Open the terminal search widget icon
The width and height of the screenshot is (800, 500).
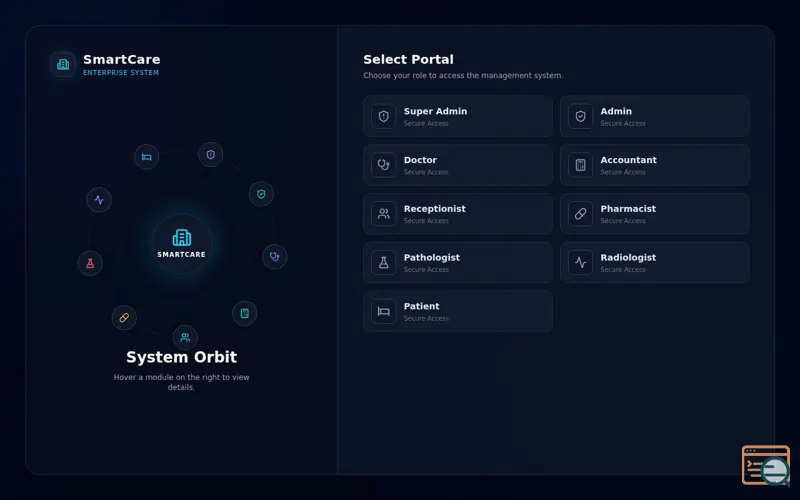[x=766, y=465]
